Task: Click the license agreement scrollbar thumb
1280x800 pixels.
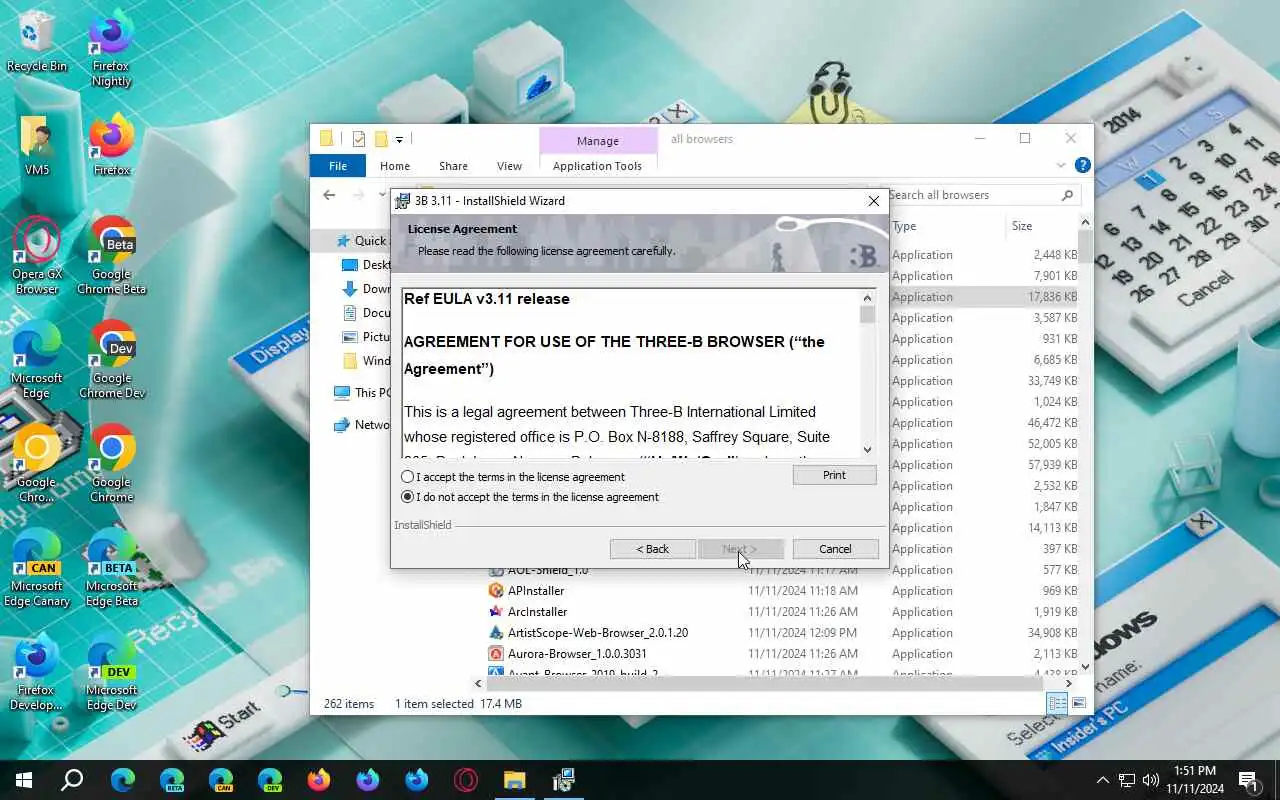Action: point(867,314)
